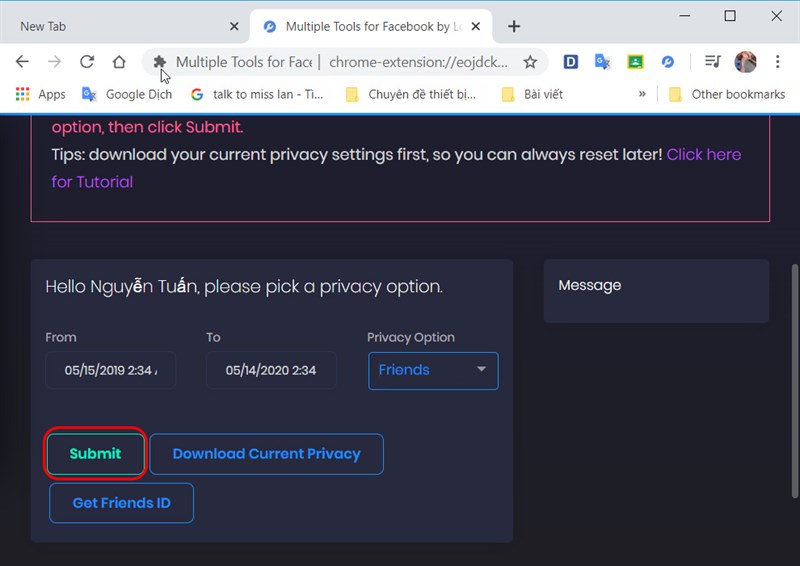Click the Submit button

(95, 454)
